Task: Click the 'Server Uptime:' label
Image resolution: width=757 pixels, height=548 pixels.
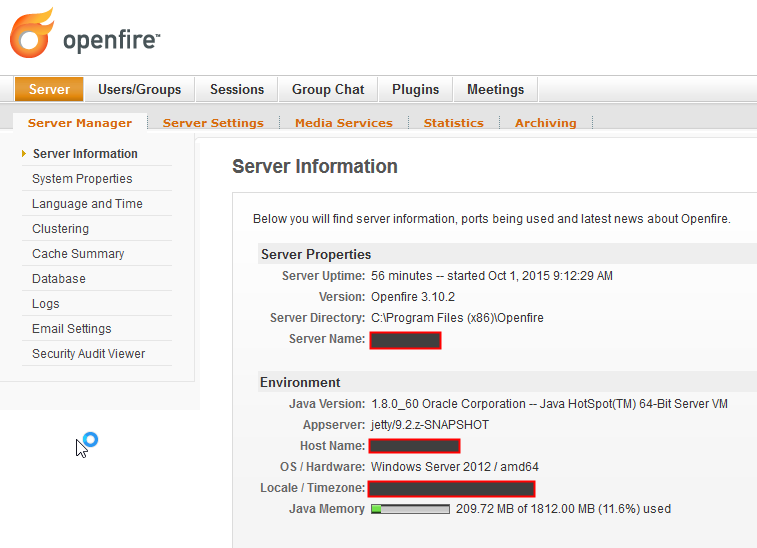Action: 323,276
